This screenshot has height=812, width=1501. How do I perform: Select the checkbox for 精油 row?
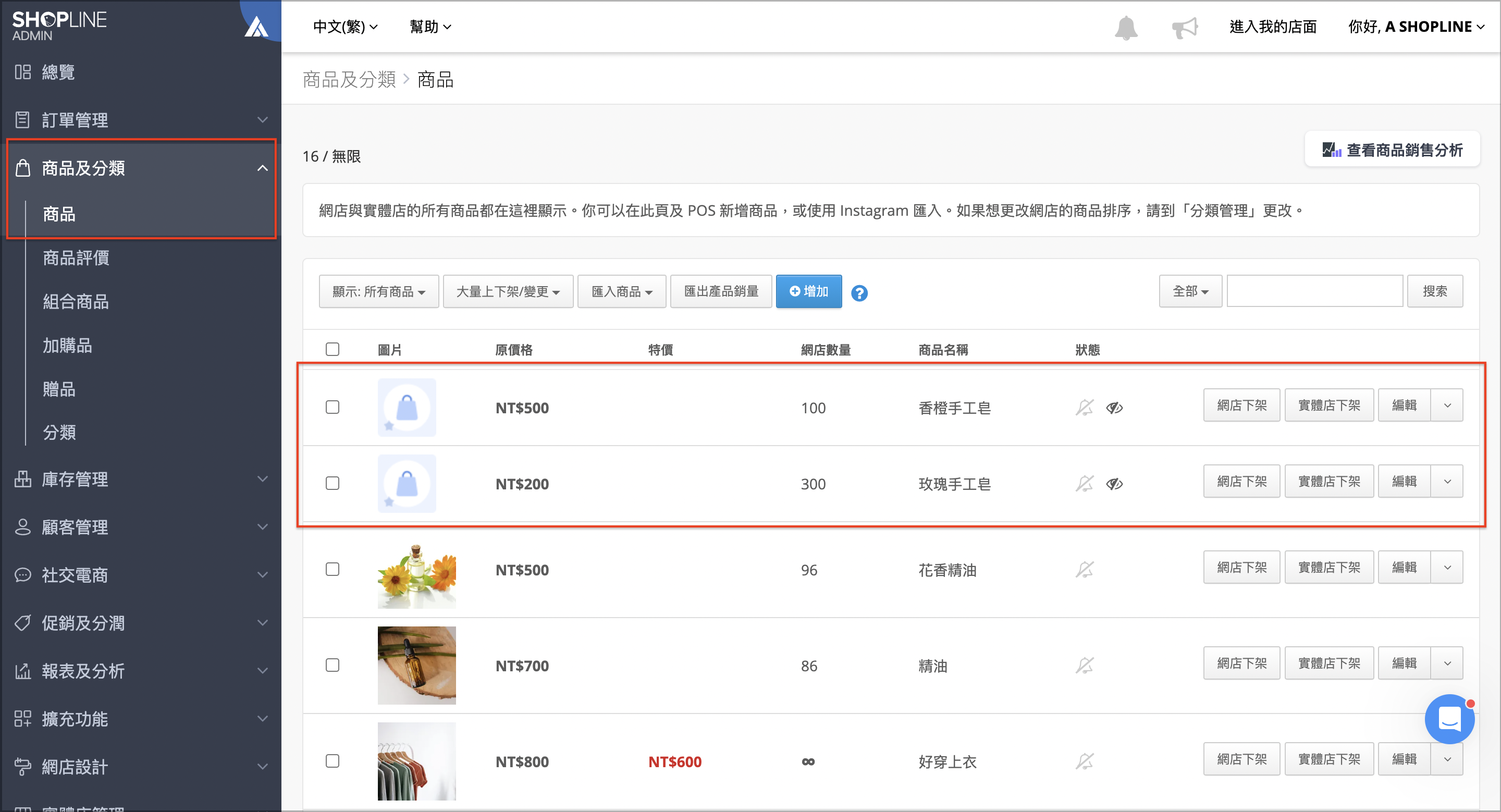click(332, 665)
